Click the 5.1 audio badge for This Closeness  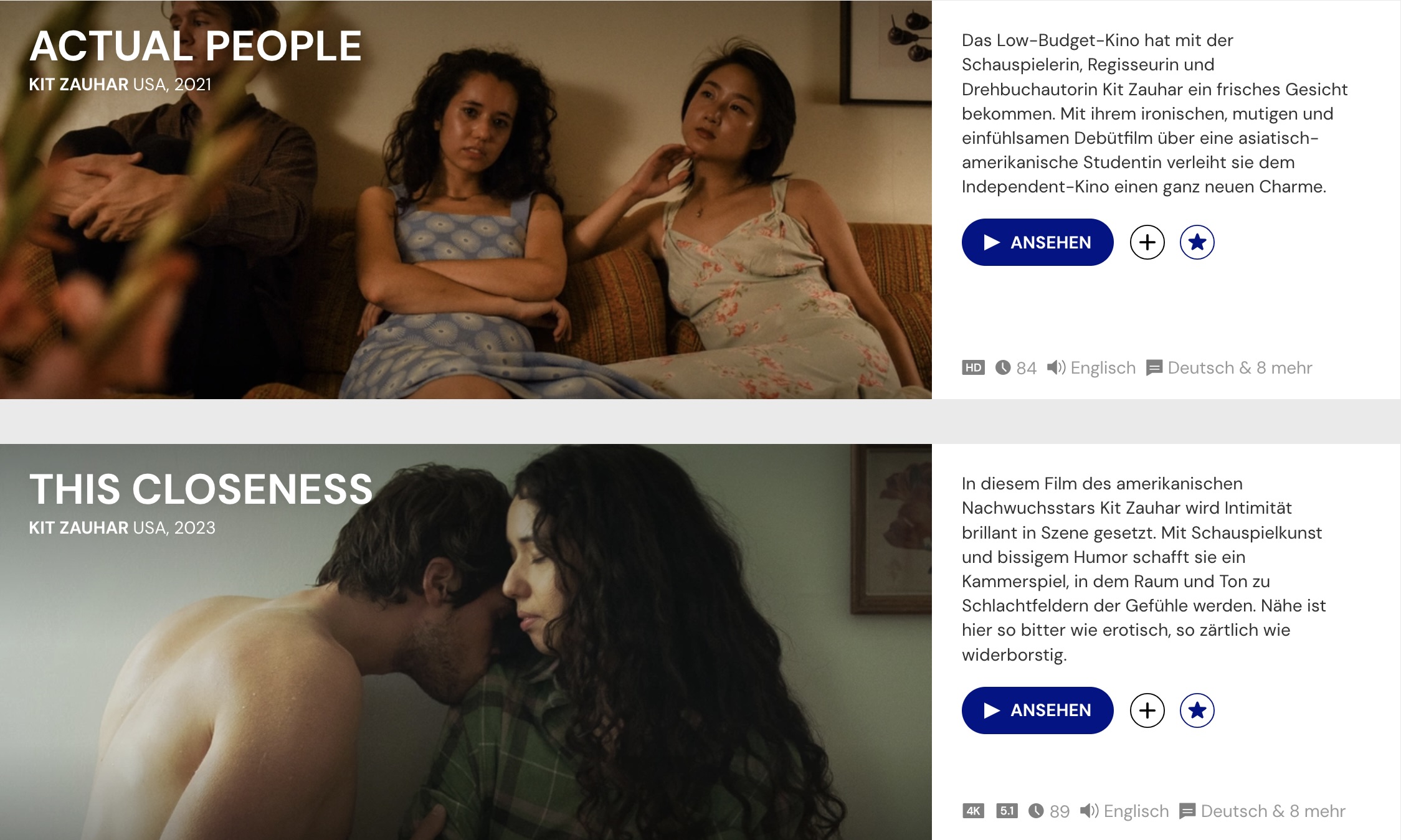coord(1007,811)
